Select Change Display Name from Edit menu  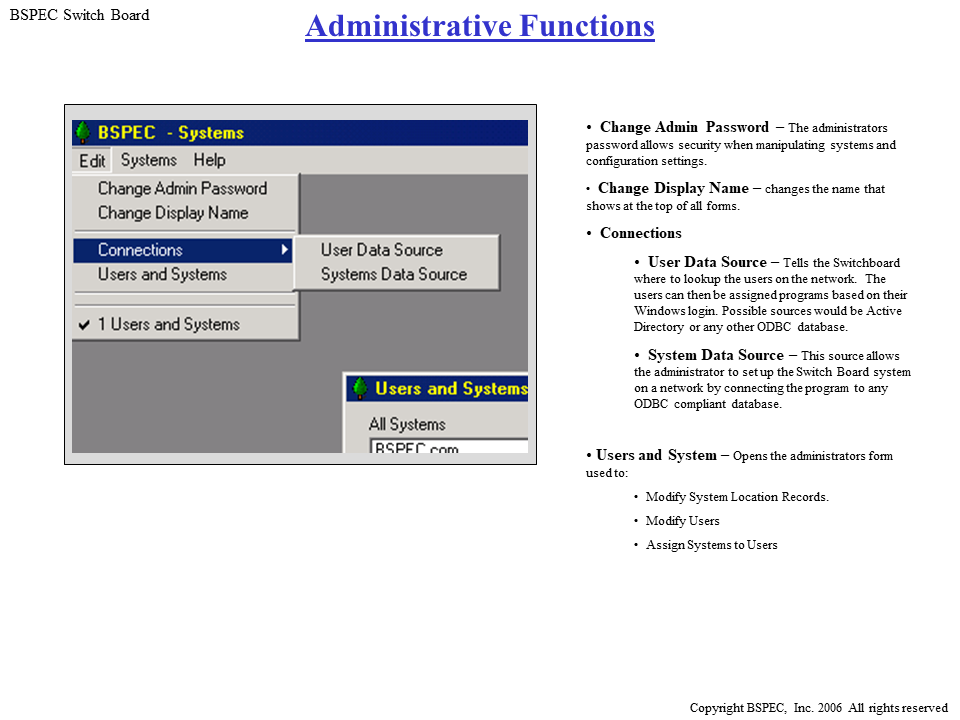[x=172, y=213]
